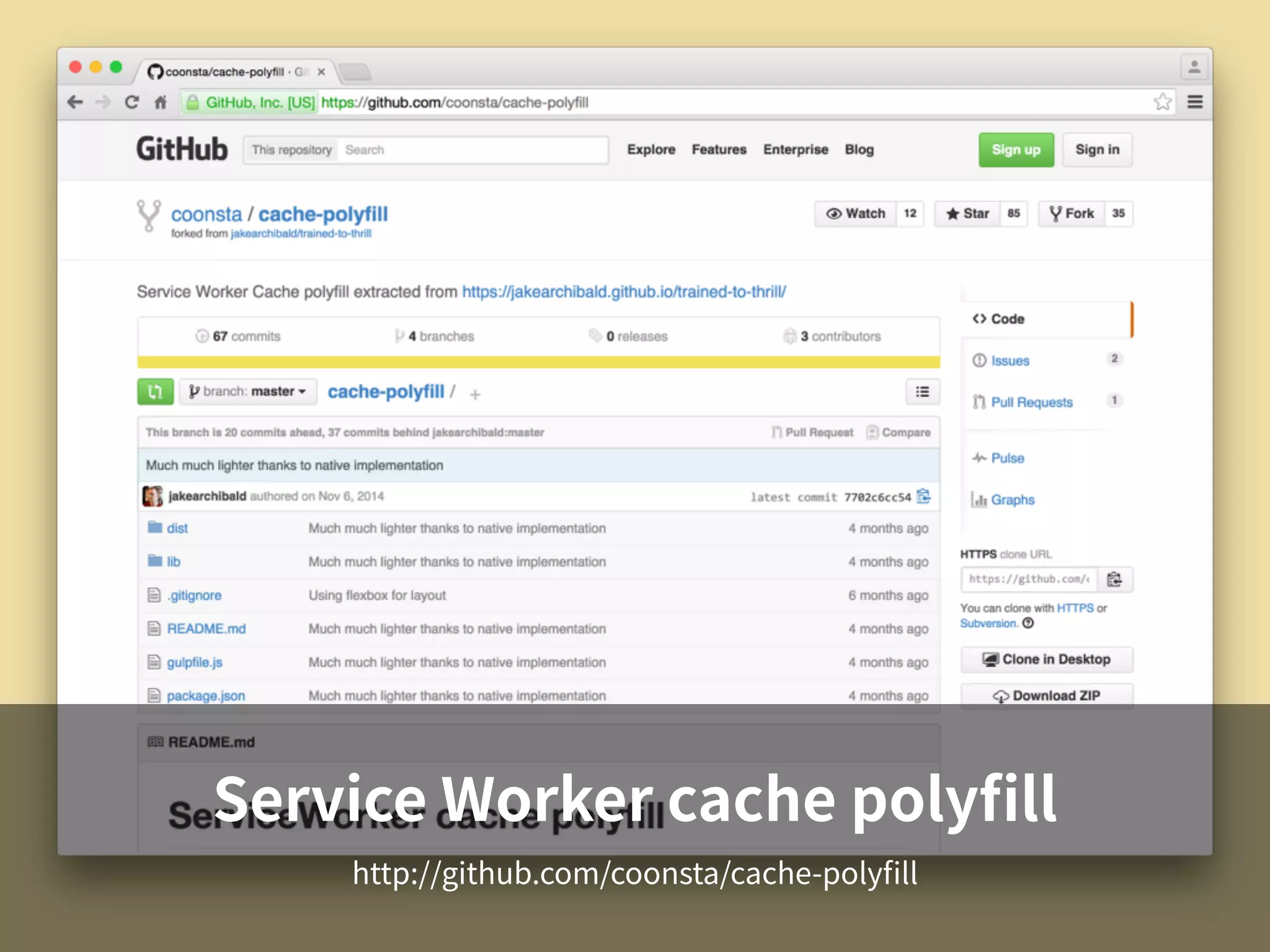Image resolution: width=1270 pixels, height=952 pixels.
Task: Star the cache-polyfill repository
Action: pos(967,214)
